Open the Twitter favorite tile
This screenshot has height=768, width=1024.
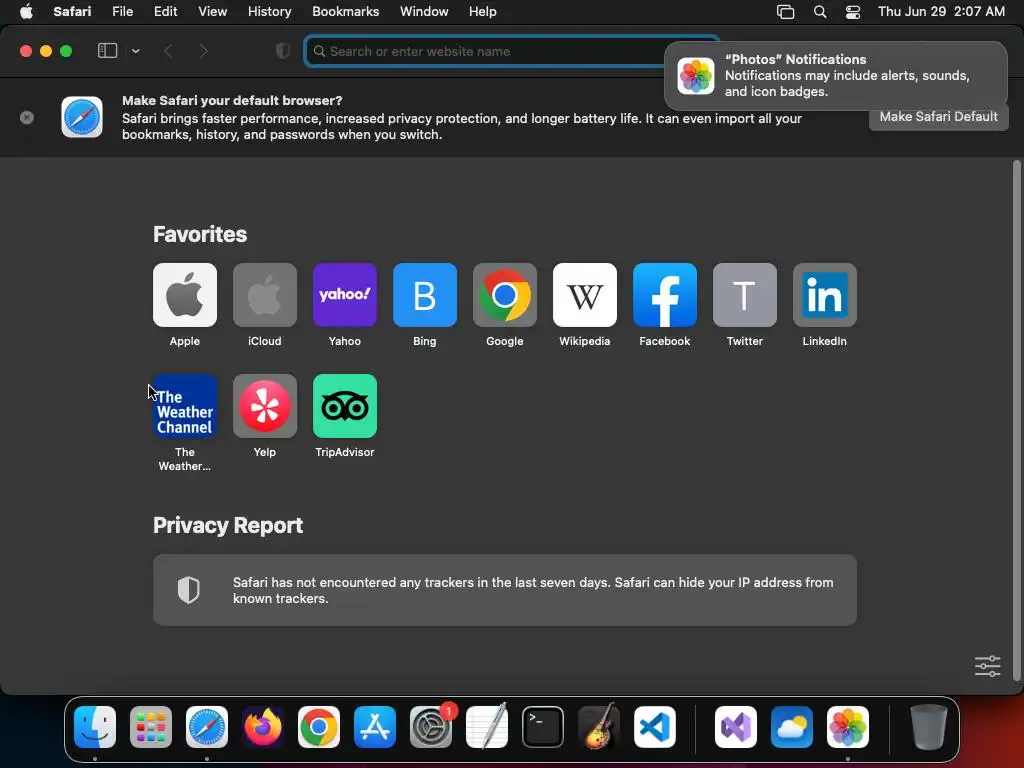point(744,295)
